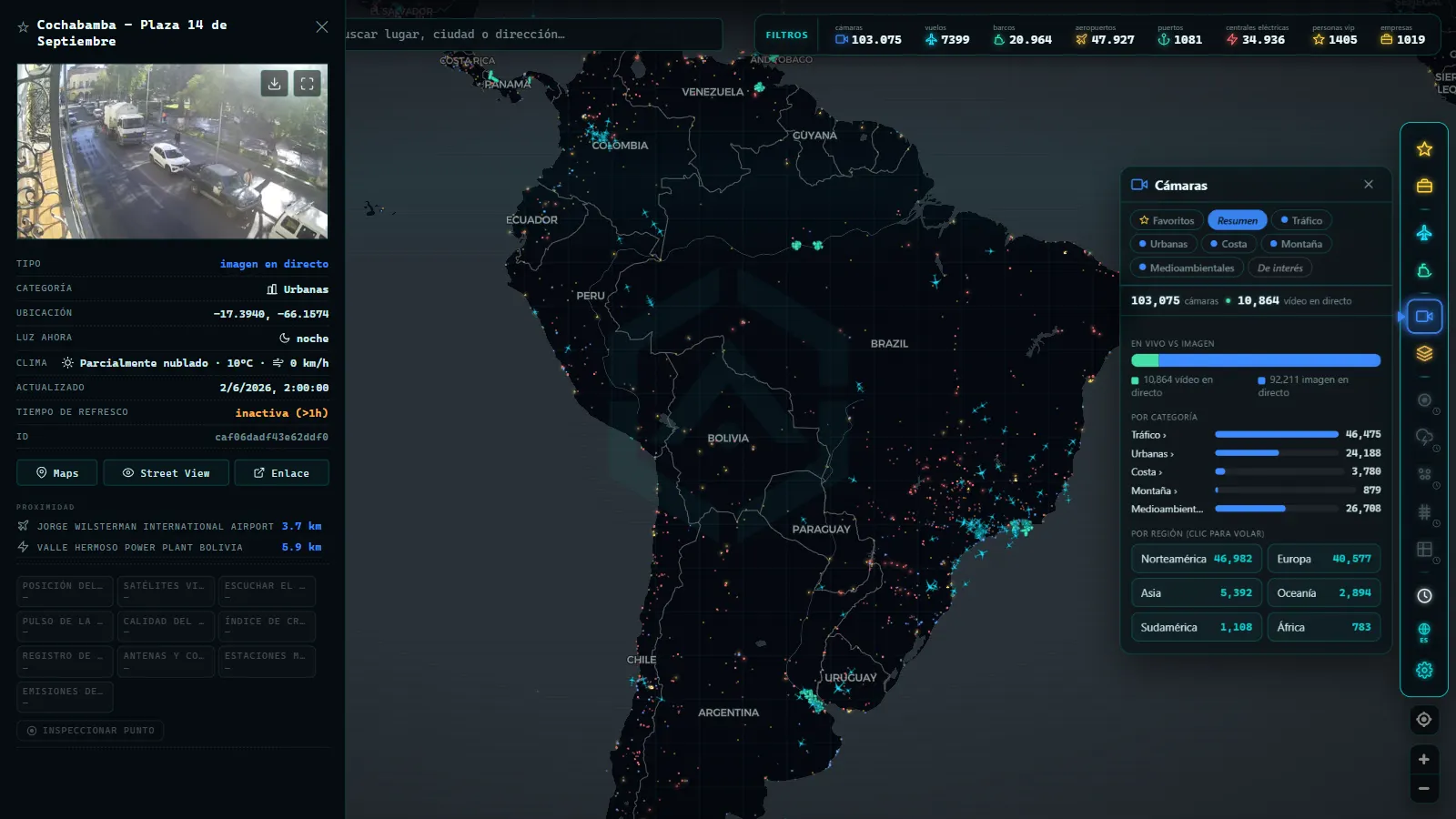The image size is (1456, 819).
Task: Open the camera preview in fullscreen
Action: (x=308, y=84)
